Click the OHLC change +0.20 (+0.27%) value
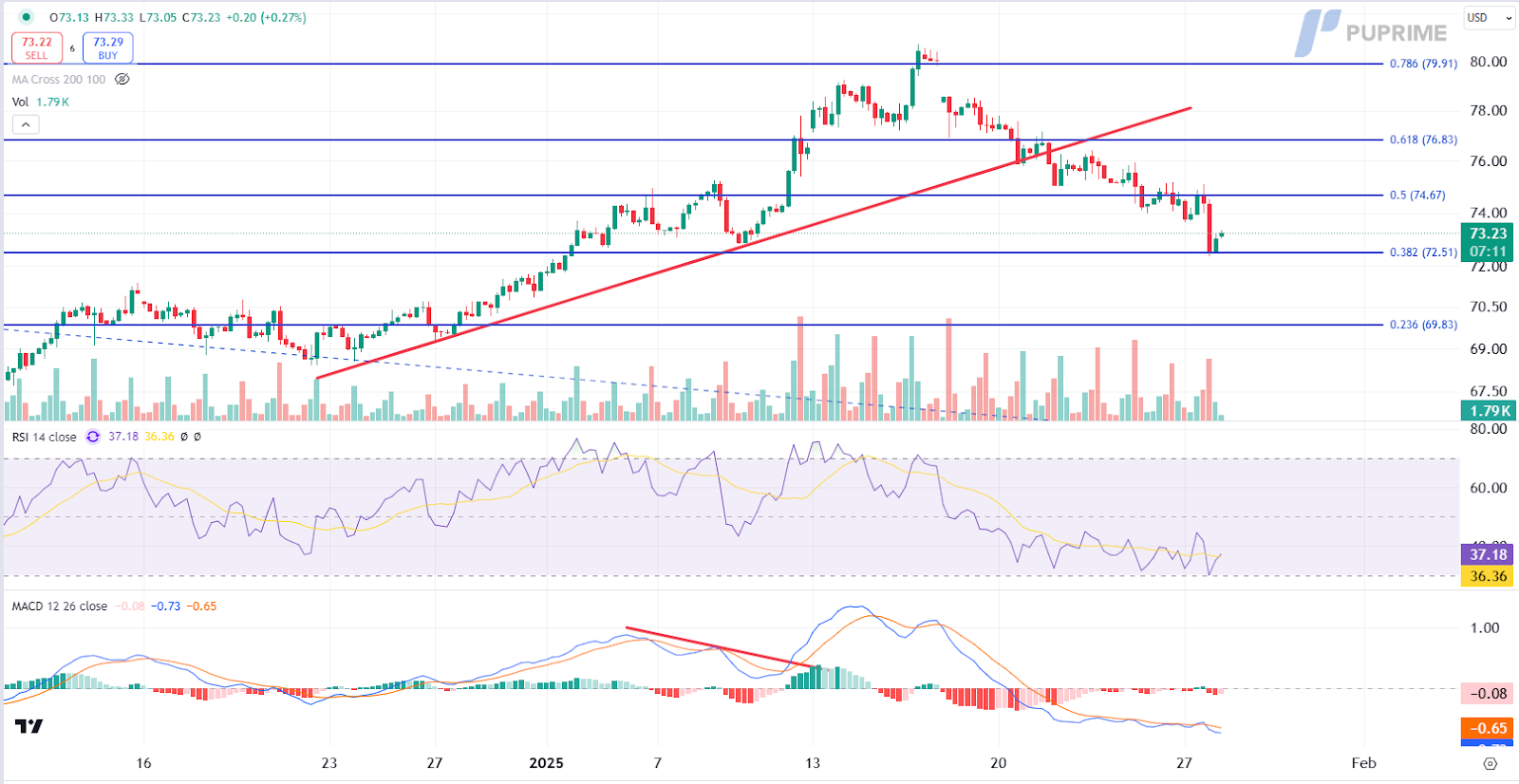 (x=266, y=17)
